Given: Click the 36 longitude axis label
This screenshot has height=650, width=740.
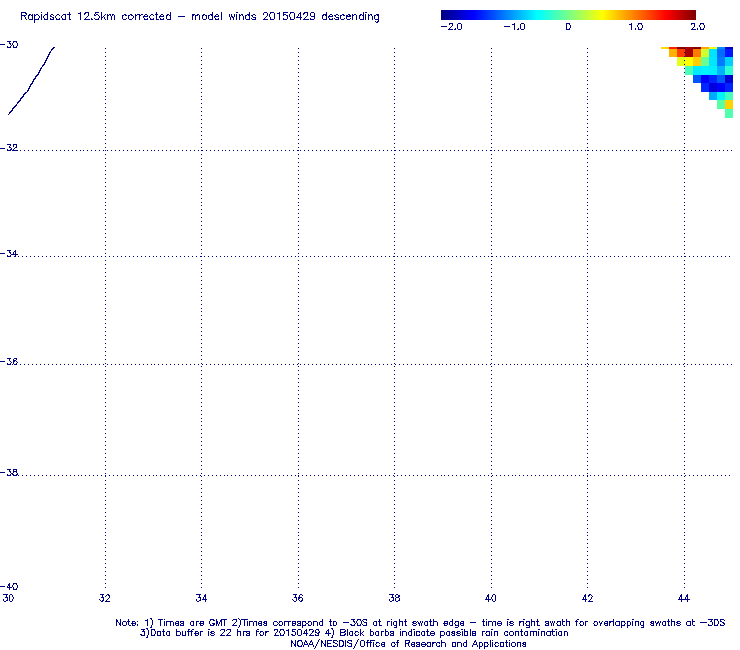Looking at the screenshot, I should click(297, 599).
